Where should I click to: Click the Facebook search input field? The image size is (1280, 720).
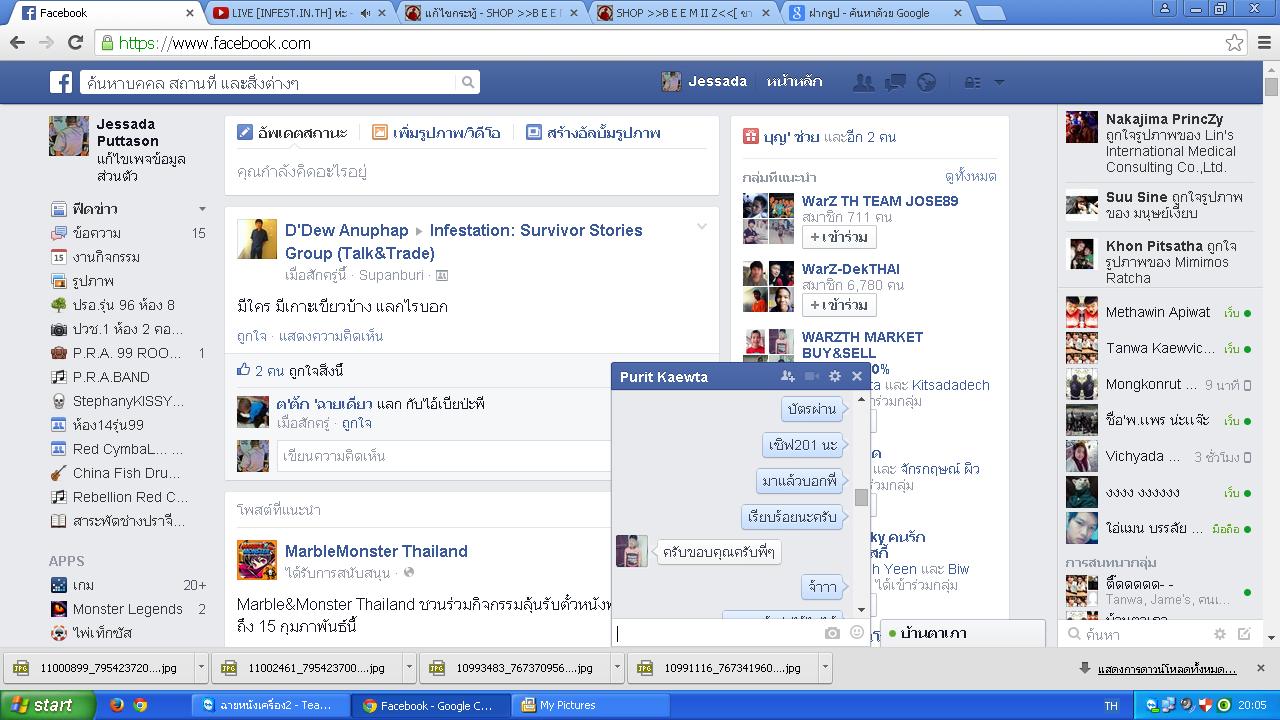click(267, 82)
